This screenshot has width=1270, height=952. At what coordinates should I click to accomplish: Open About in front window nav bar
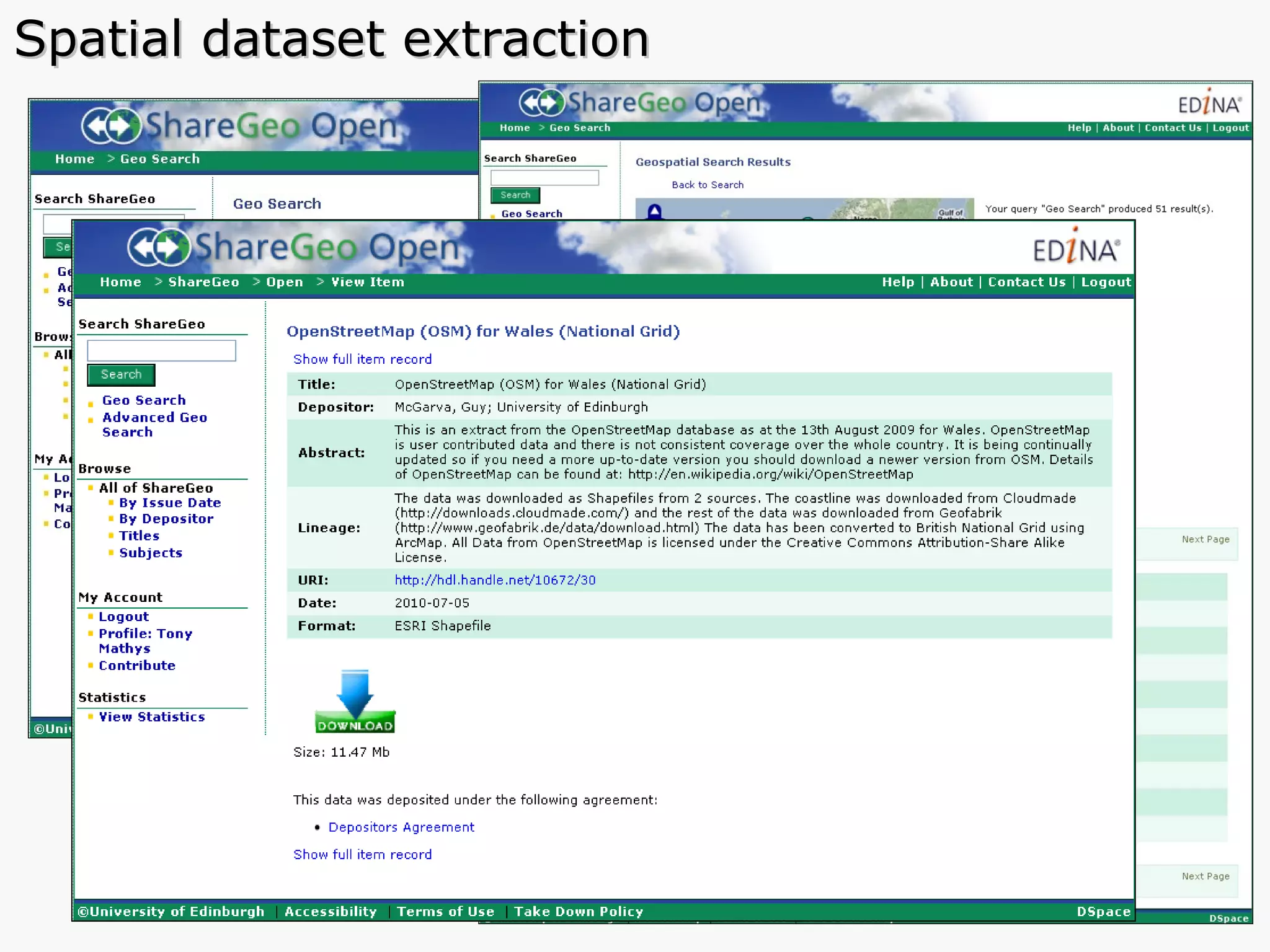(951, 282)
